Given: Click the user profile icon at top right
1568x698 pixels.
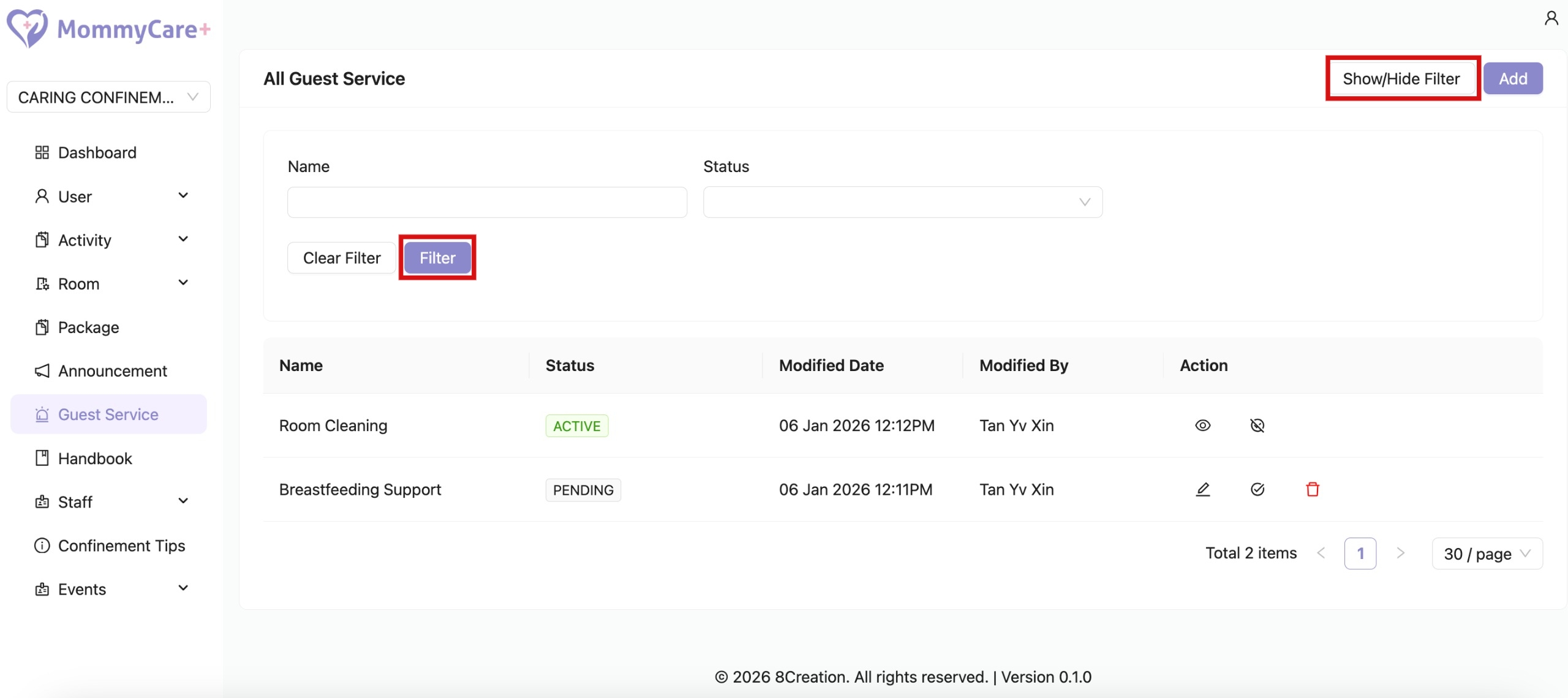Looking at the screenshot, I should click(1551, 18).
